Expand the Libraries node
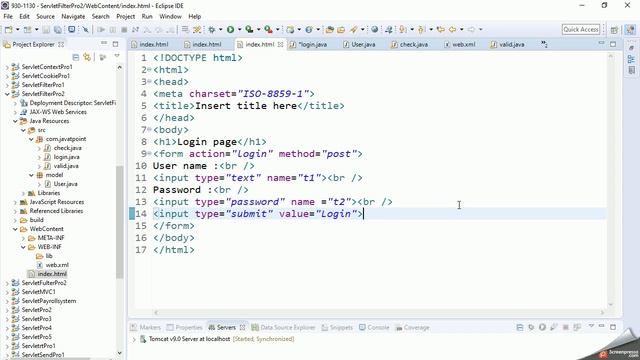640x360 pixels. coord(23,193)
